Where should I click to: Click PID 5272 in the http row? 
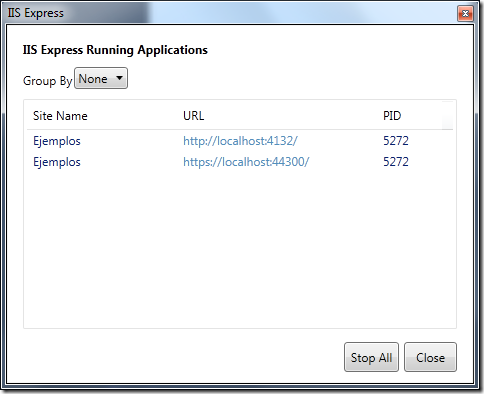coord(396,141)
